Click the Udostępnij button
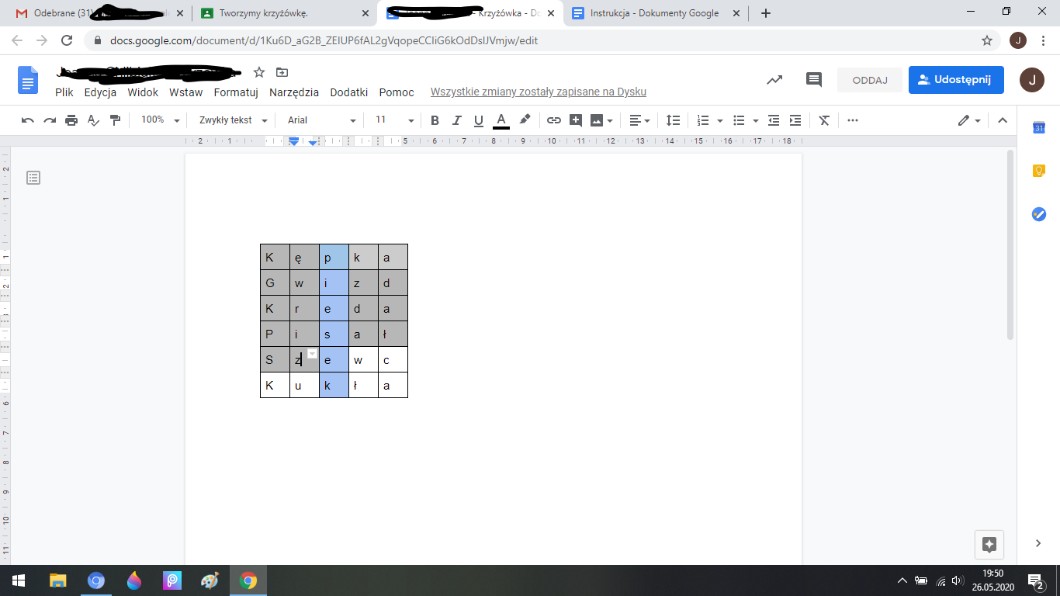The width and height of the screenshot is (1060, 596). [x=955, y=80]
